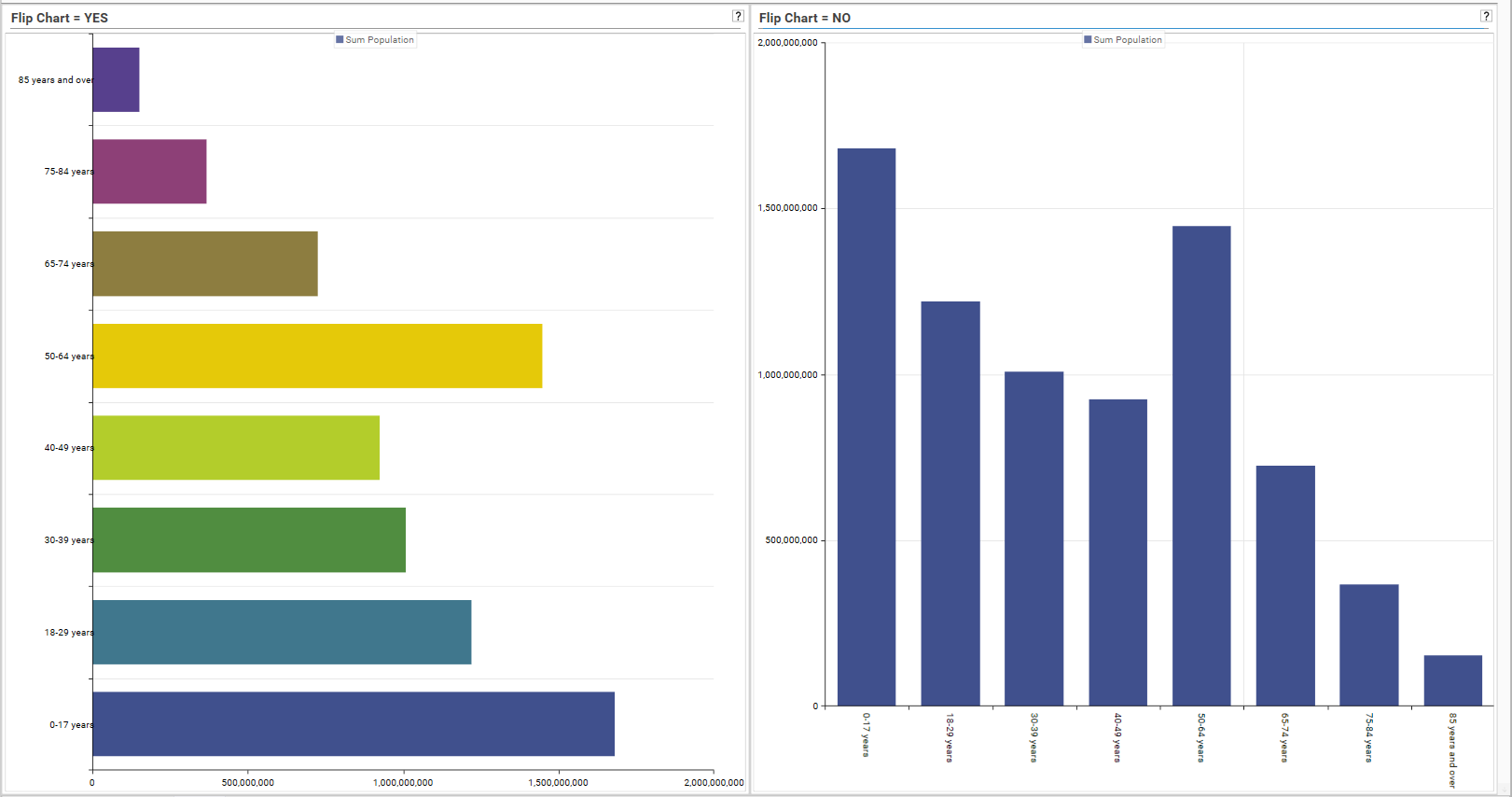This screenshot has width=1512, height=797.
Task: Click Sum Population legend swatch in right chart
Action: tap(1088, 39)
